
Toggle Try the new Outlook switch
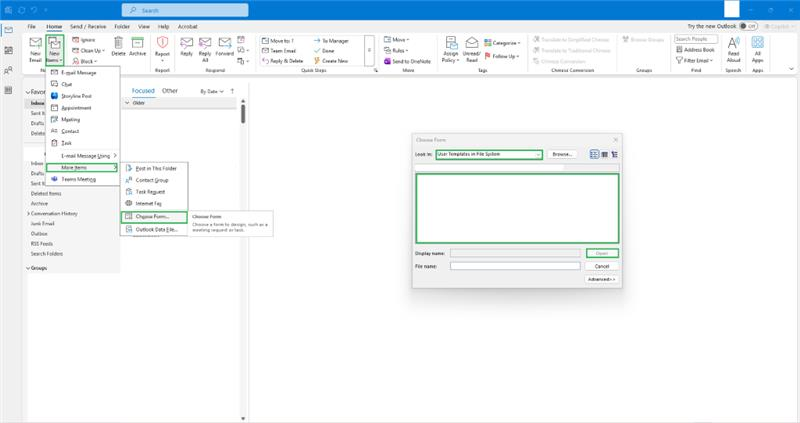pos(748,26)
